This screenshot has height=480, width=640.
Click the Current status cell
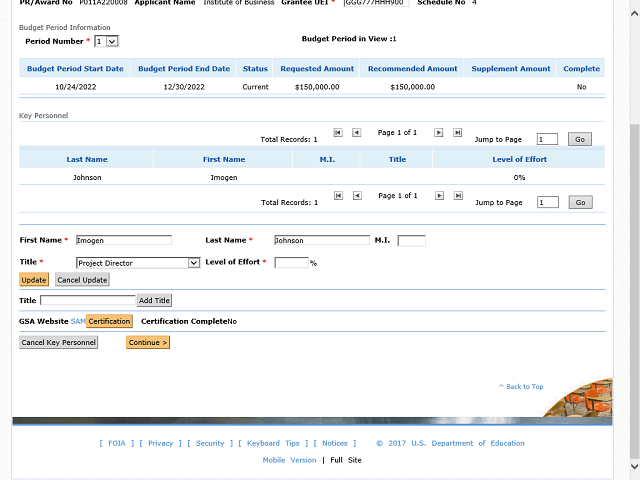pos(255,87)
